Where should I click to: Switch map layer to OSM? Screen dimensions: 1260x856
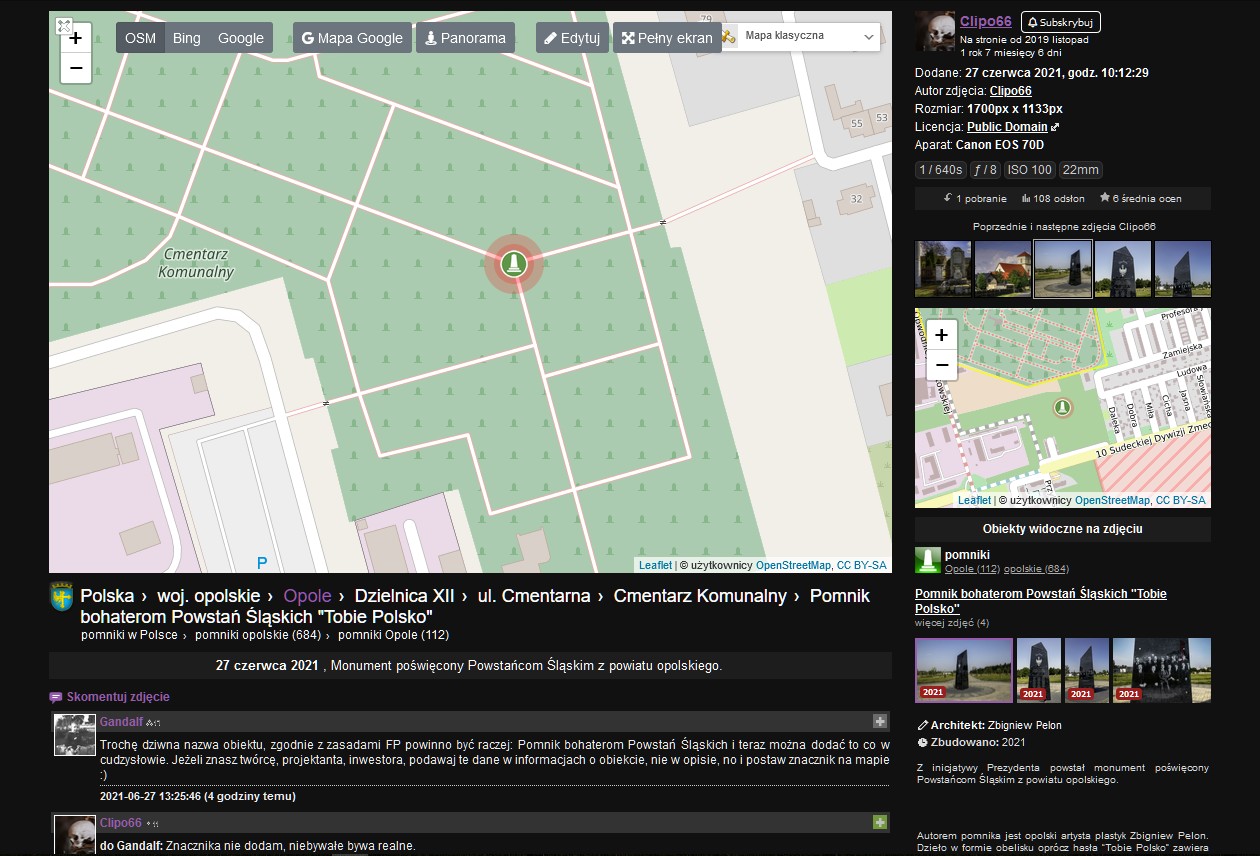tap(140, 38)
